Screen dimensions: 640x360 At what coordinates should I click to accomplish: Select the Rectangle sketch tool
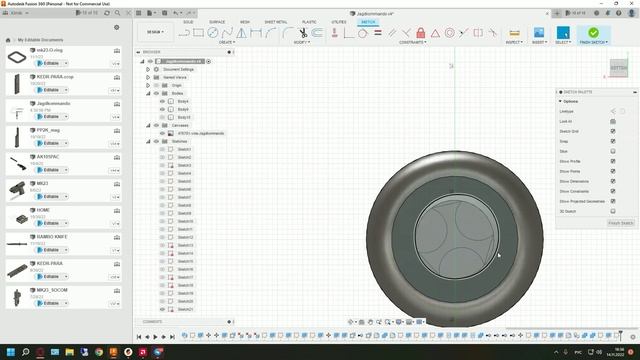198,33
